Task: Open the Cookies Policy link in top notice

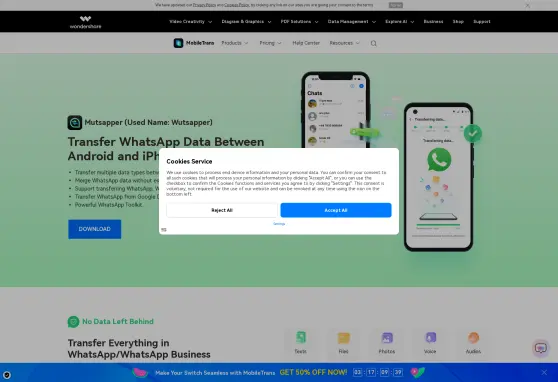Action: tap(237, 5)
